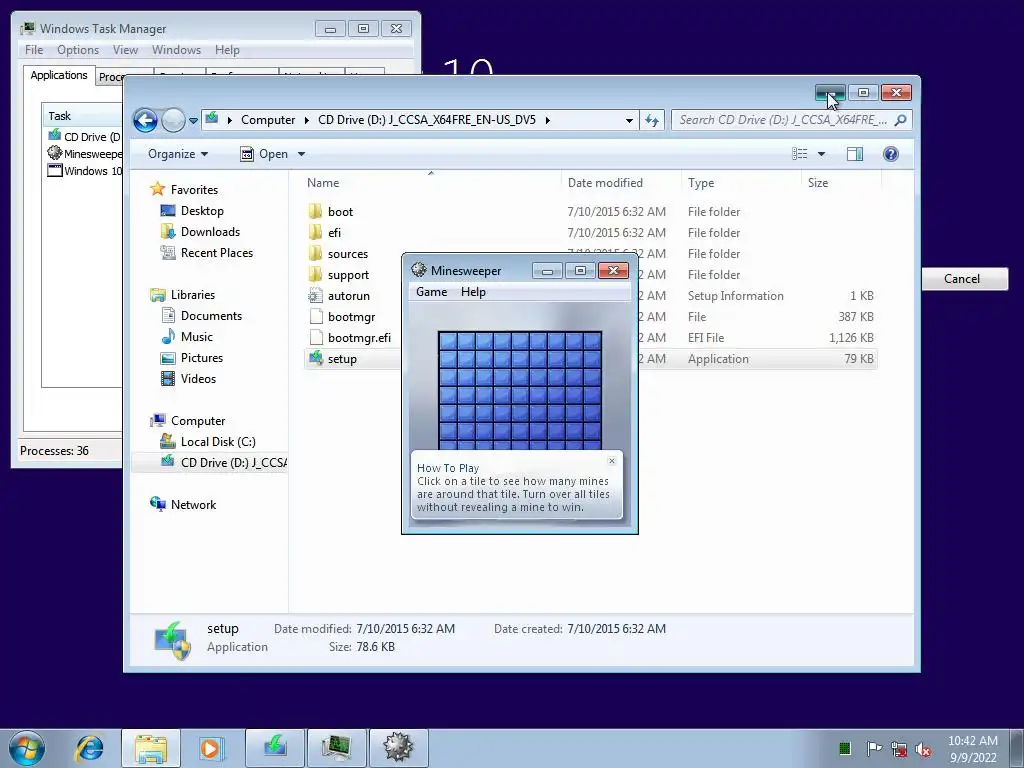Image resolution: width=1024 pixels, height=768 pixels.
Task: Open Recent Places in navigation pane
Action: 217,253
